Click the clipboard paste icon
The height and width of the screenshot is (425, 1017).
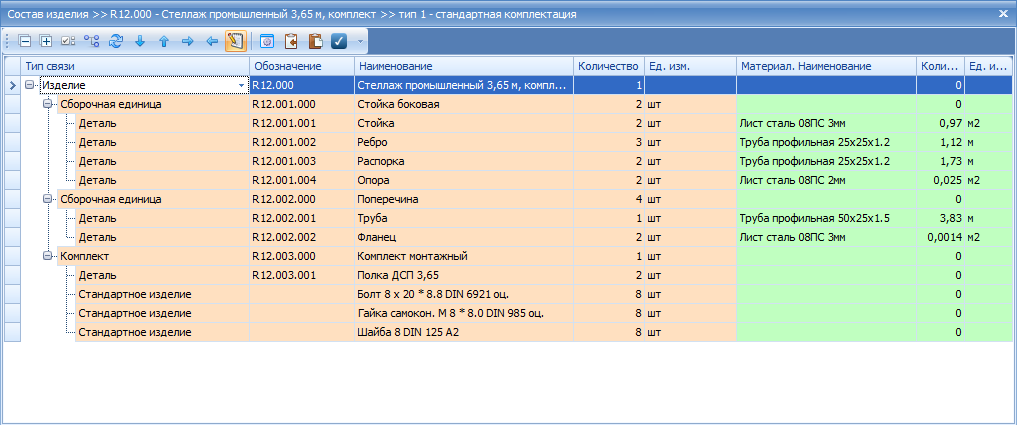tap(315, 42)
